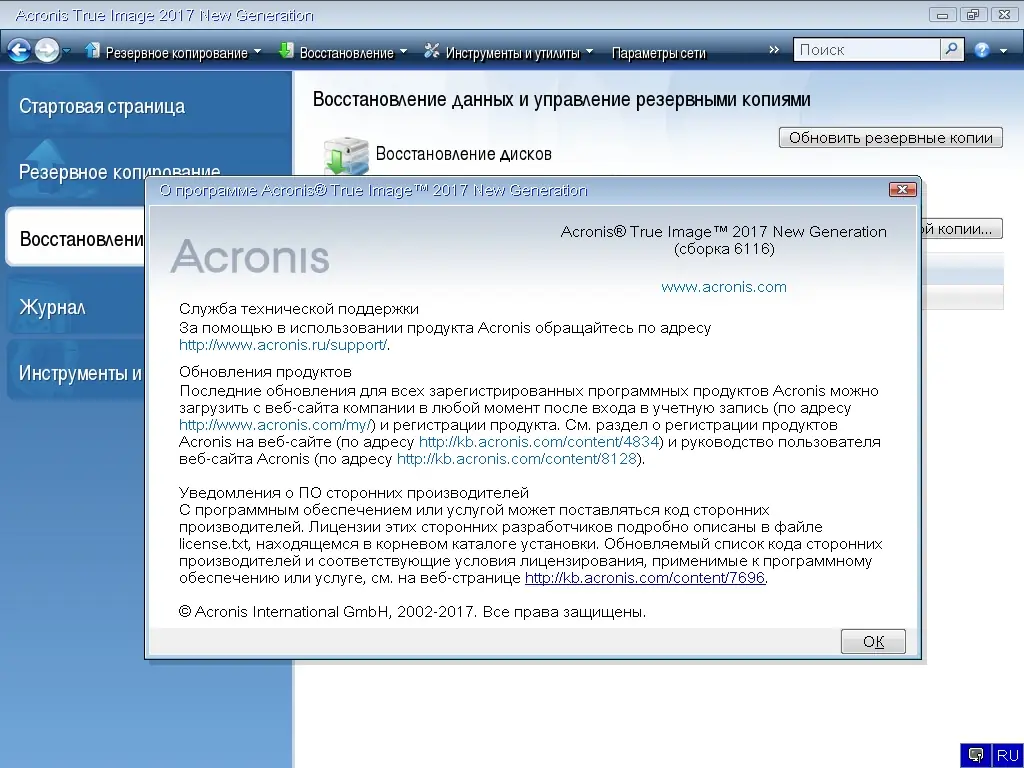The width and height of the screenshot is (1024, 768).
Task: Open the Help question mark icon
Action: click(982, 50)
